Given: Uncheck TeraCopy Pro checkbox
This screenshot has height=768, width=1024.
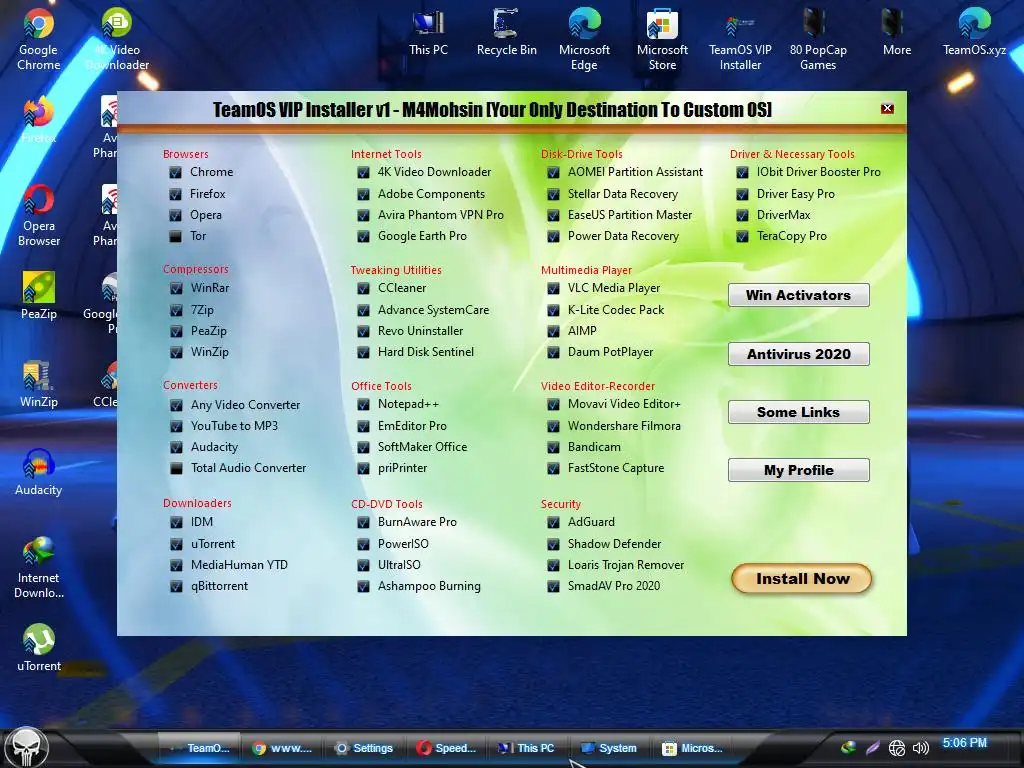Looking at the screenshot, I should [x=742, y=236].
